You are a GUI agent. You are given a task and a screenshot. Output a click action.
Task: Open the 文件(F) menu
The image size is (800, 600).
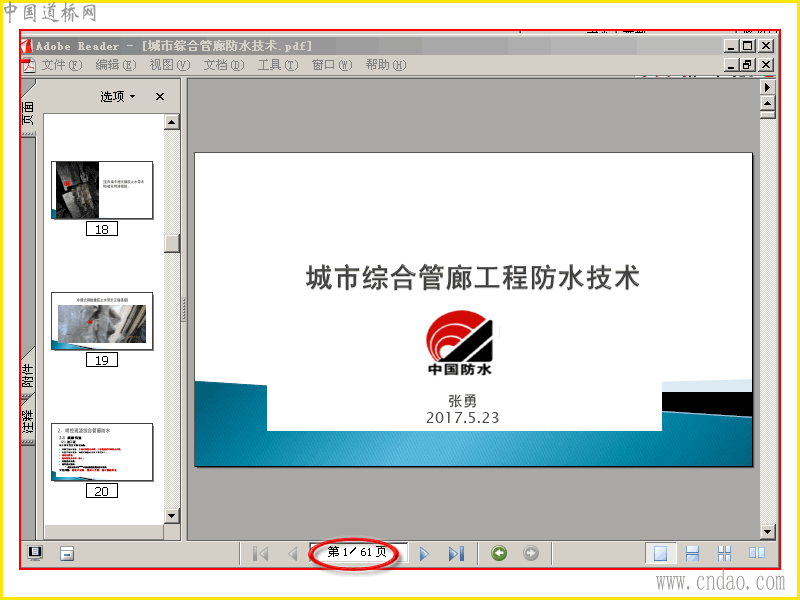62,65
